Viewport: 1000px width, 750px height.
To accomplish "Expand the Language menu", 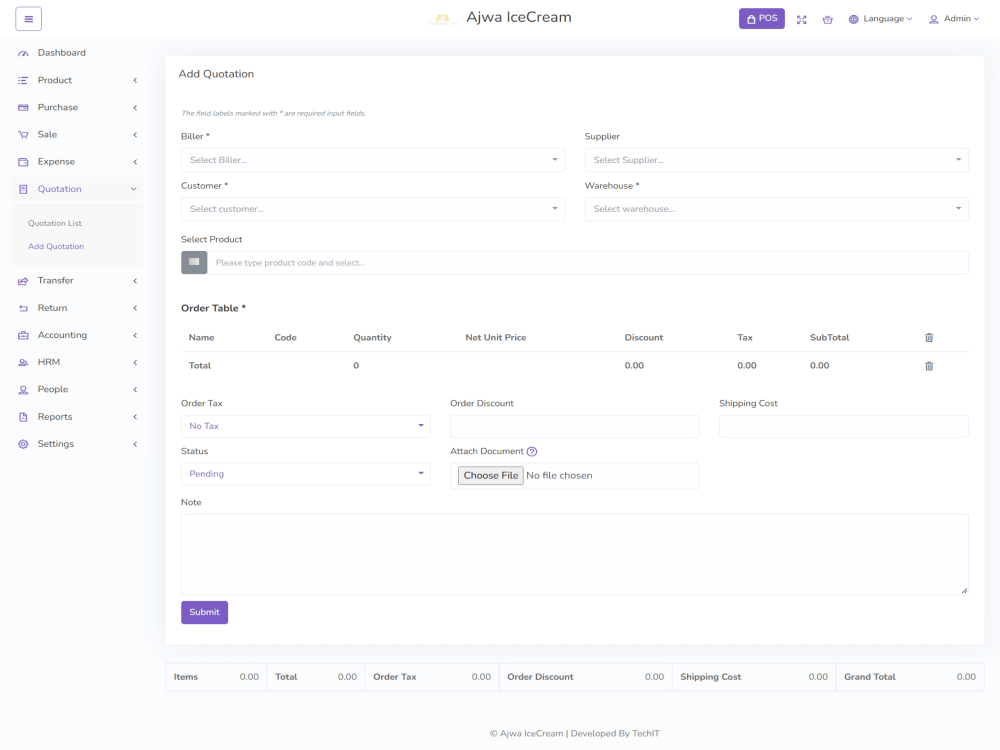I will [x=879, y=18].
